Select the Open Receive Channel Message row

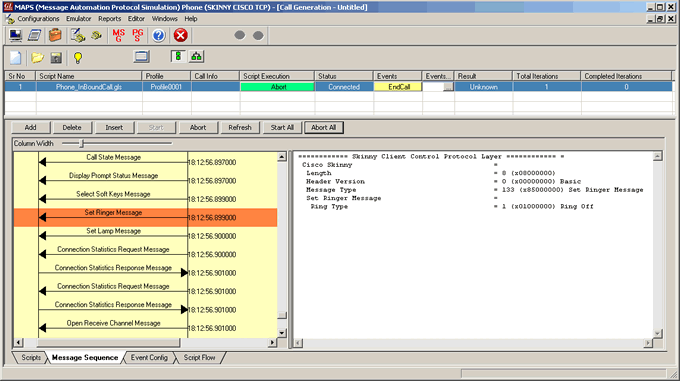145,328
